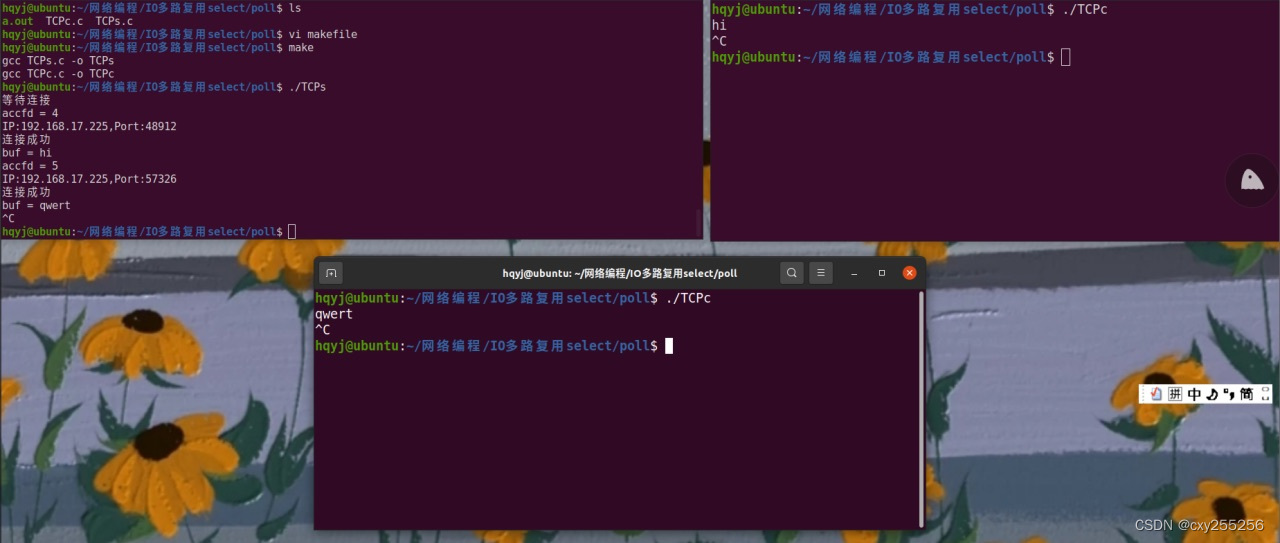
Task: Click the ghost icon at right edge
Action: (1251, 180)
